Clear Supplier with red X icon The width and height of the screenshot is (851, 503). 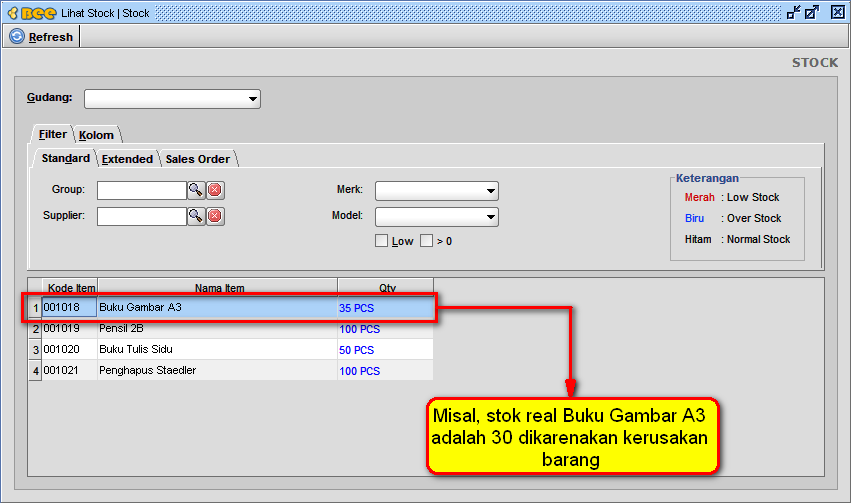(215, 216)
